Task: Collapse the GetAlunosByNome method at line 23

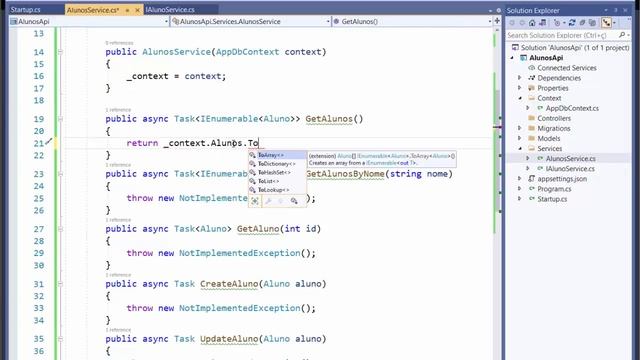Action: click(60, 174)
